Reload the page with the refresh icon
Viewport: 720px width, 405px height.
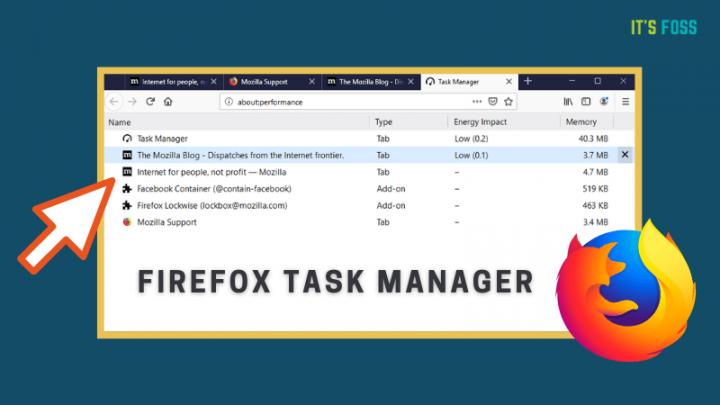pos(150,101)
